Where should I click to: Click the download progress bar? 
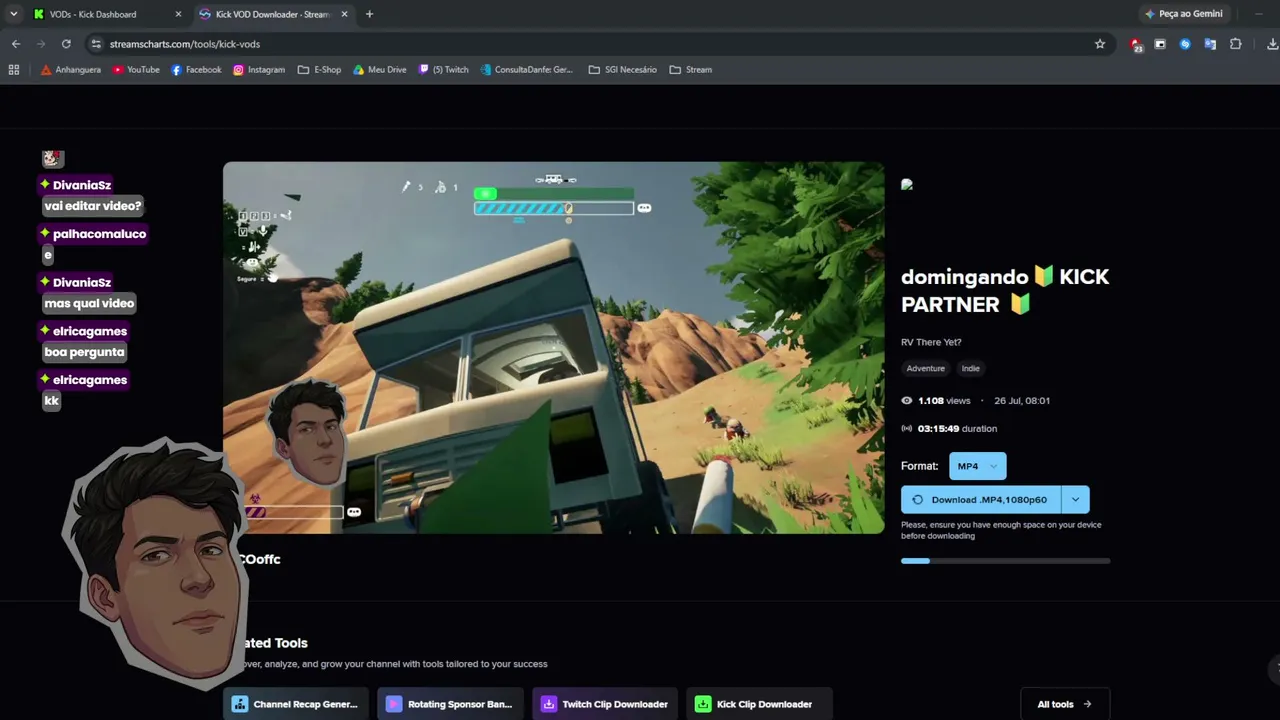(1005, 561)
